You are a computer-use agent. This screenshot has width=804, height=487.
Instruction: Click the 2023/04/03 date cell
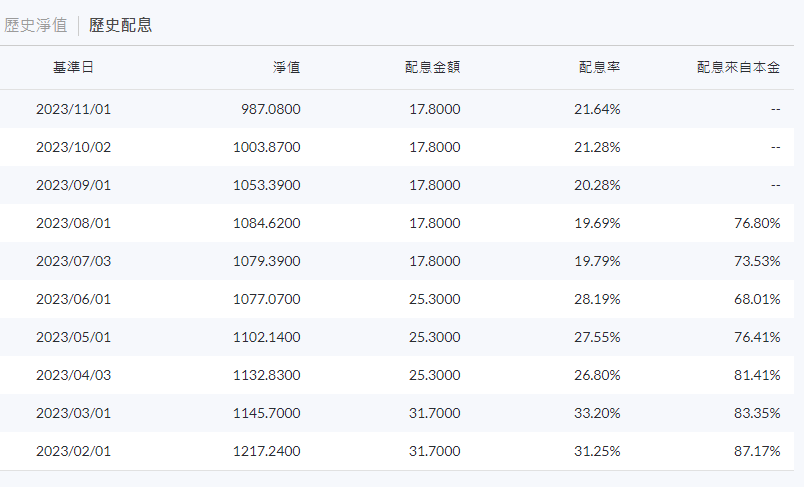point(73,375)
